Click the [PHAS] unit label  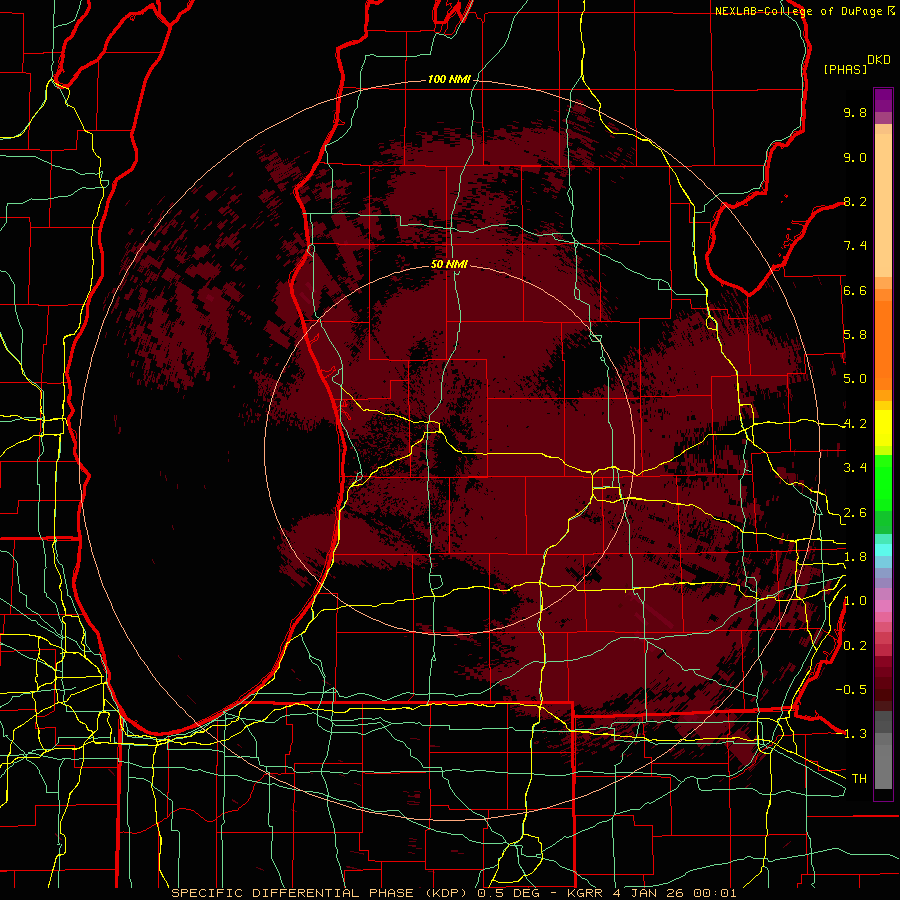point(845,69)
